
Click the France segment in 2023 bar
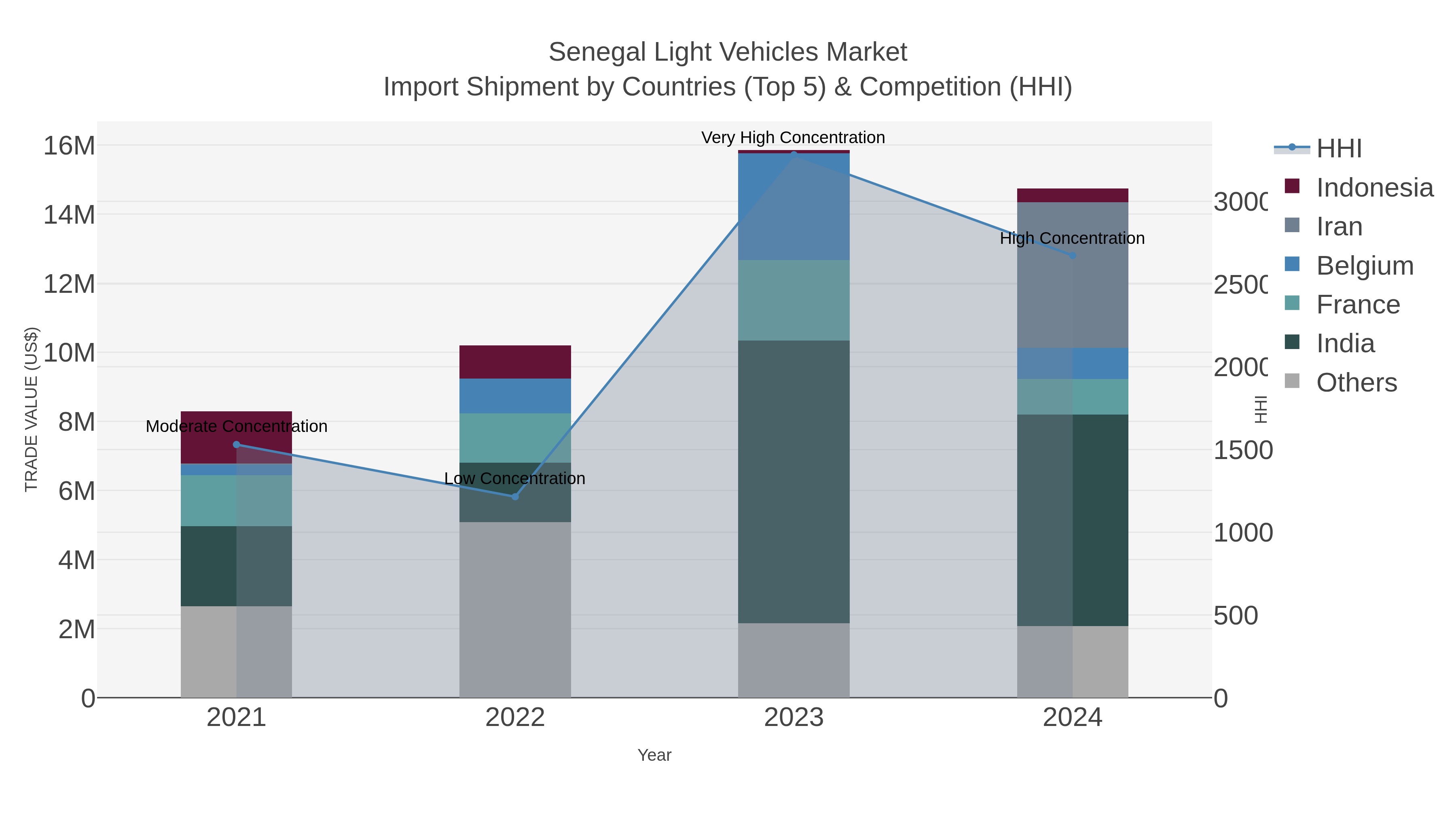click(x=794, y=301)
